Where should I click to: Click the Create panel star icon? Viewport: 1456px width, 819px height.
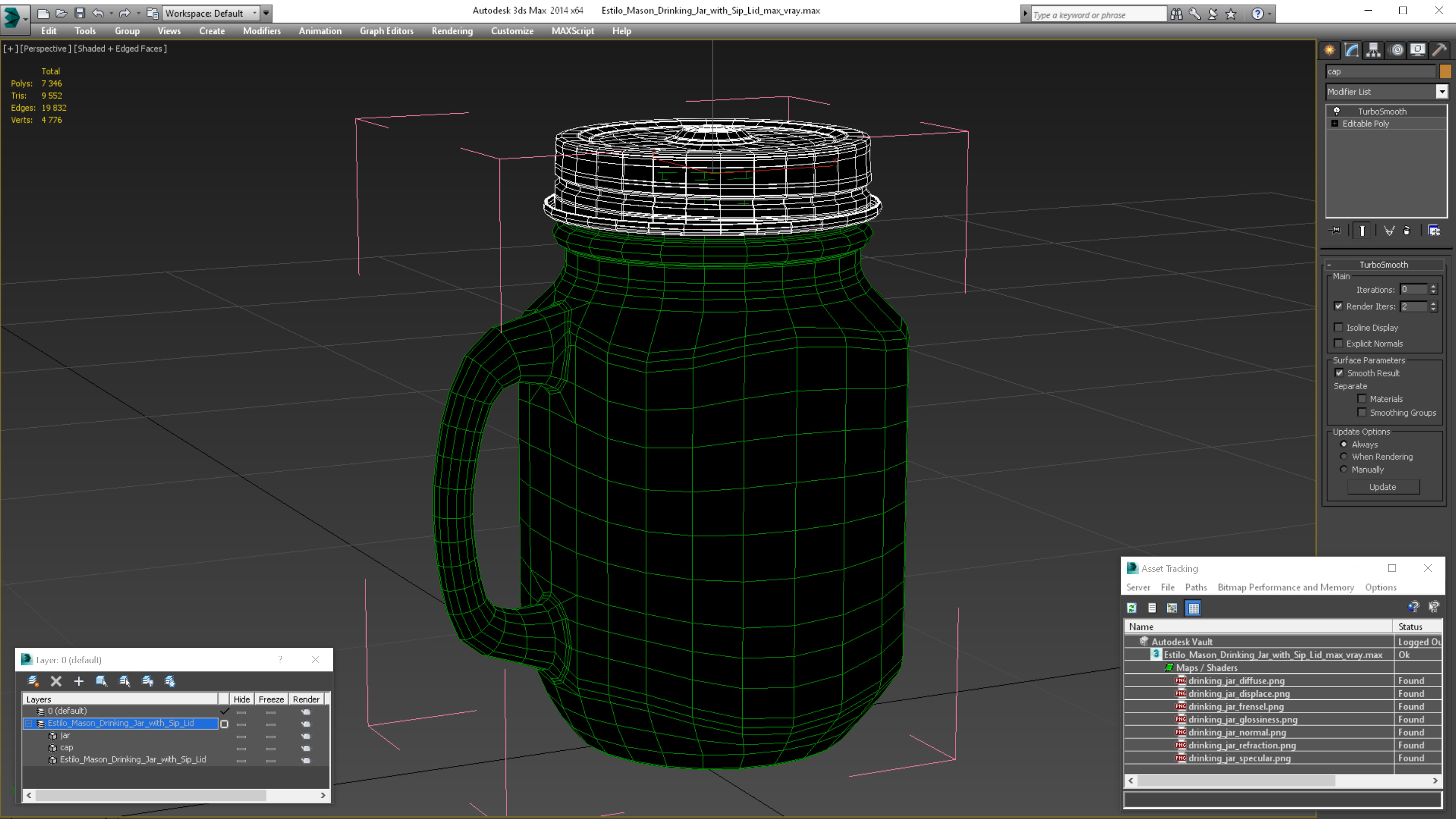click(x=1330, y=51)
